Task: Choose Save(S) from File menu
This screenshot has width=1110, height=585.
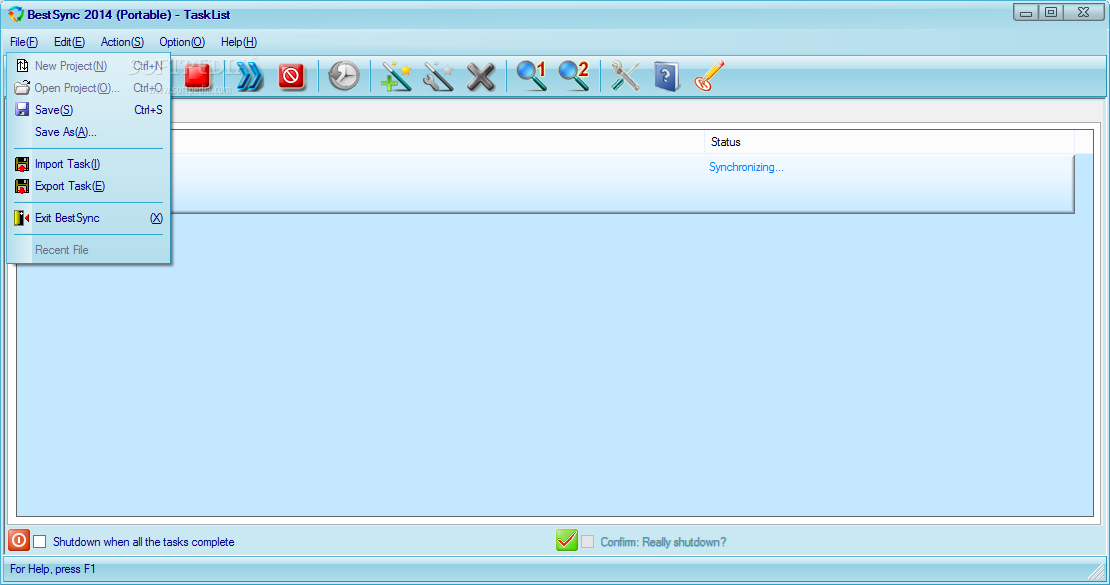Action: click(88, 110)
